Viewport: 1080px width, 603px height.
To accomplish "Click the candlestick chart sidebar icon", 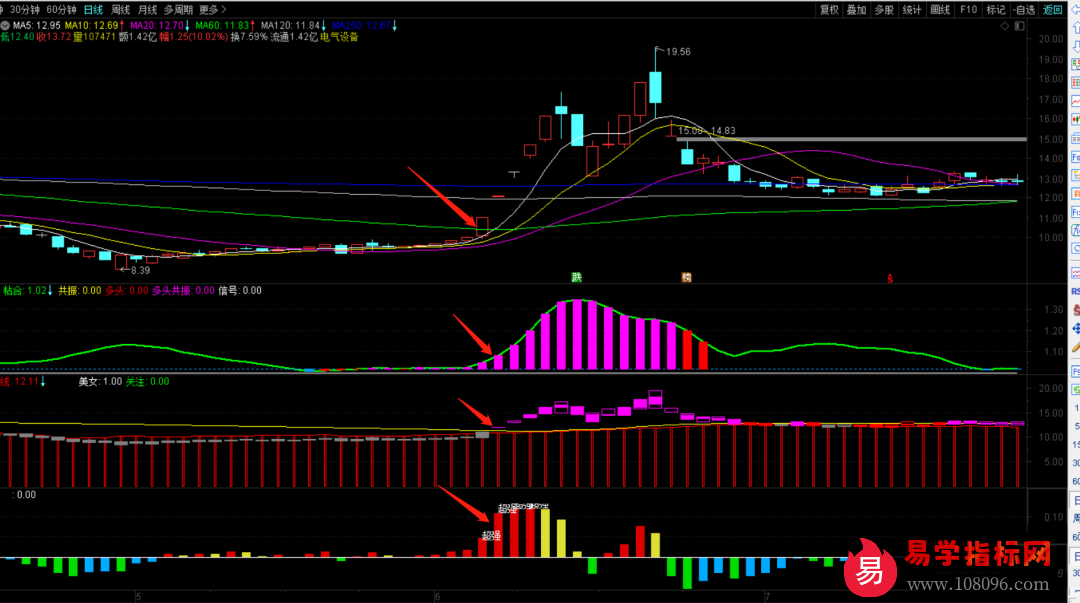I will (x=1076, y=120).
